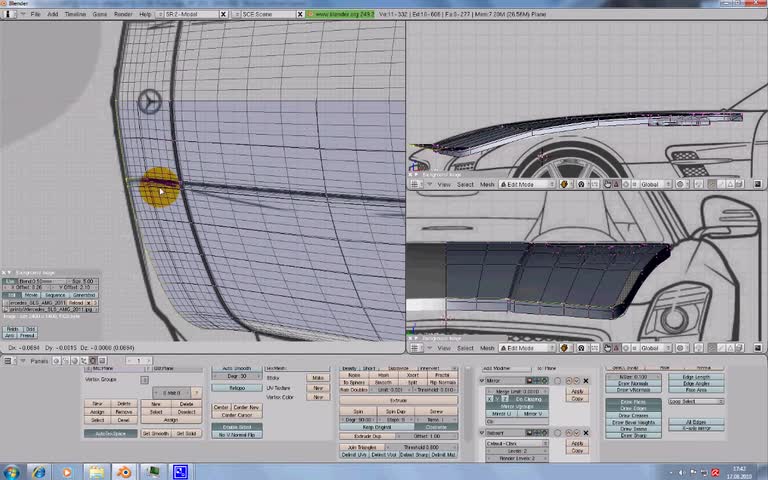
Task: Apply the Mirror modifier
Action: click(576, 391)
